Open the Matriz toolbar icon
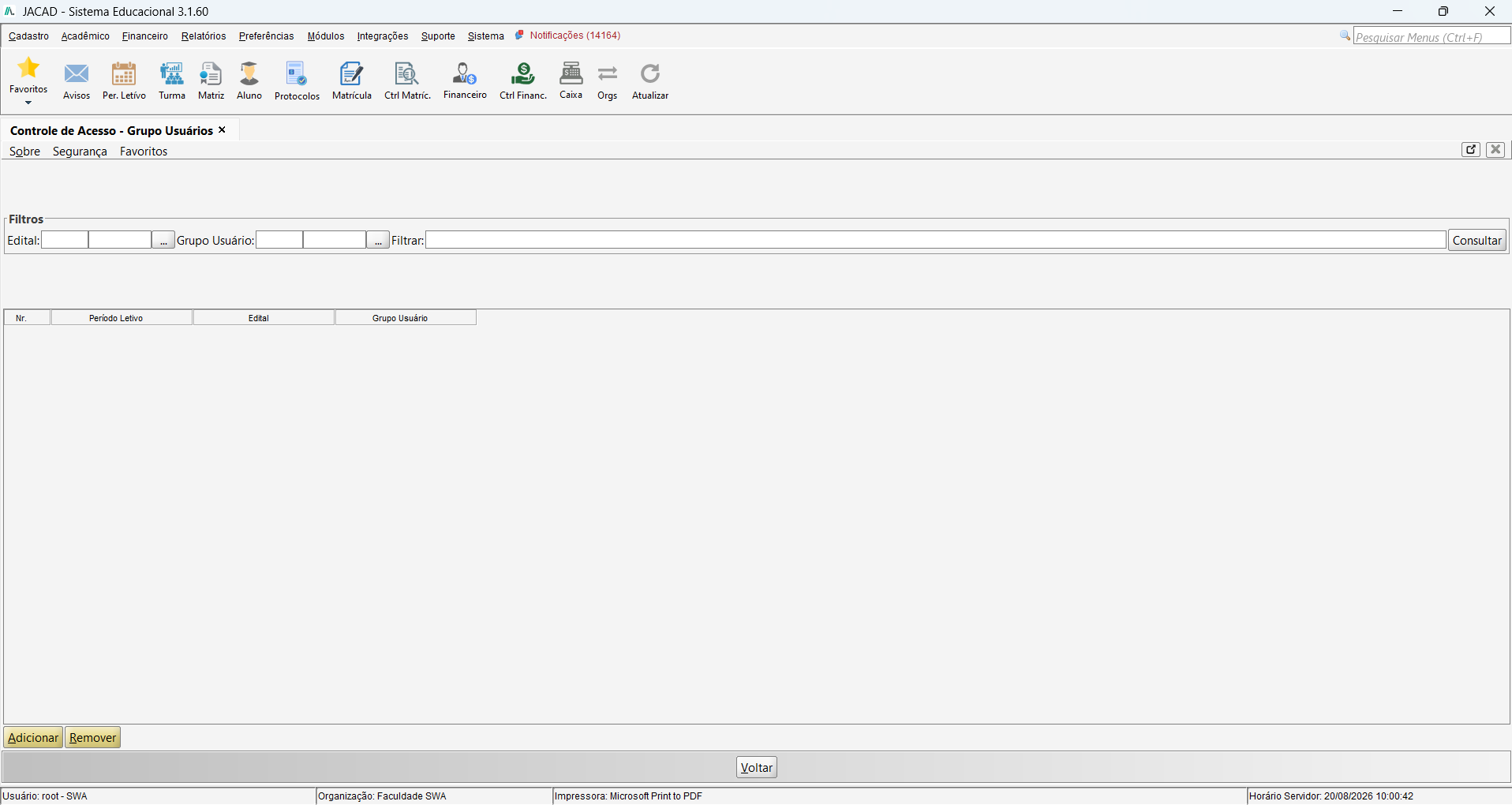The image size is (1512, 805). tap(211, 74)
